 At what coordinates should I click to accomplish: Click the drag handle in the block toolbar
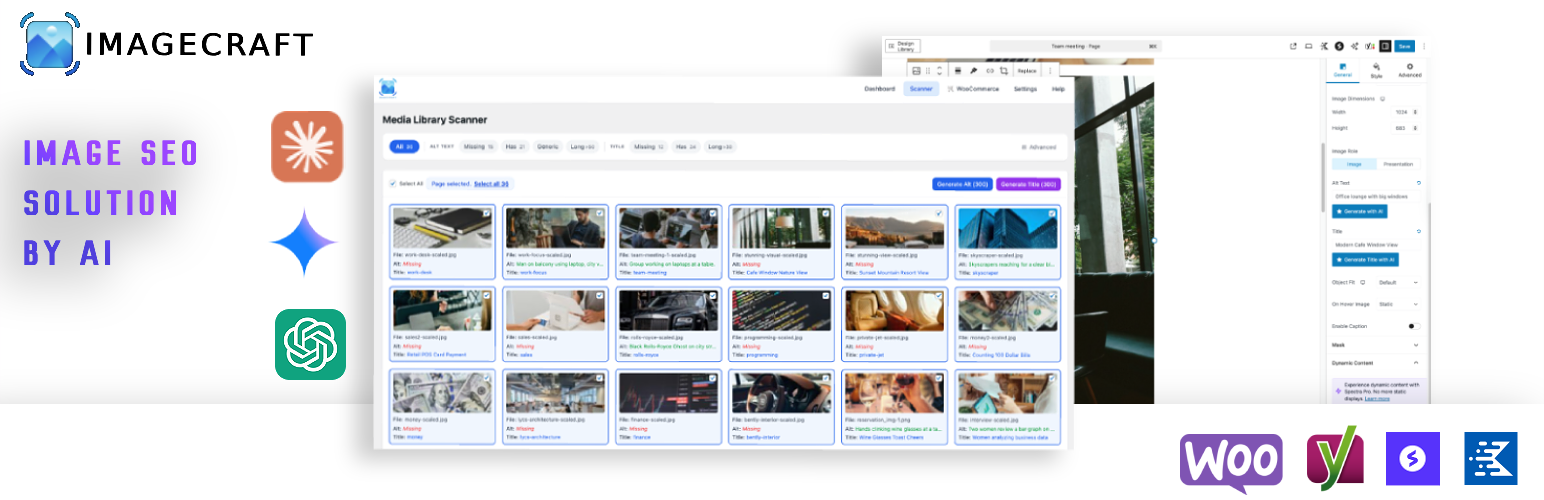[x=928, y=71]
